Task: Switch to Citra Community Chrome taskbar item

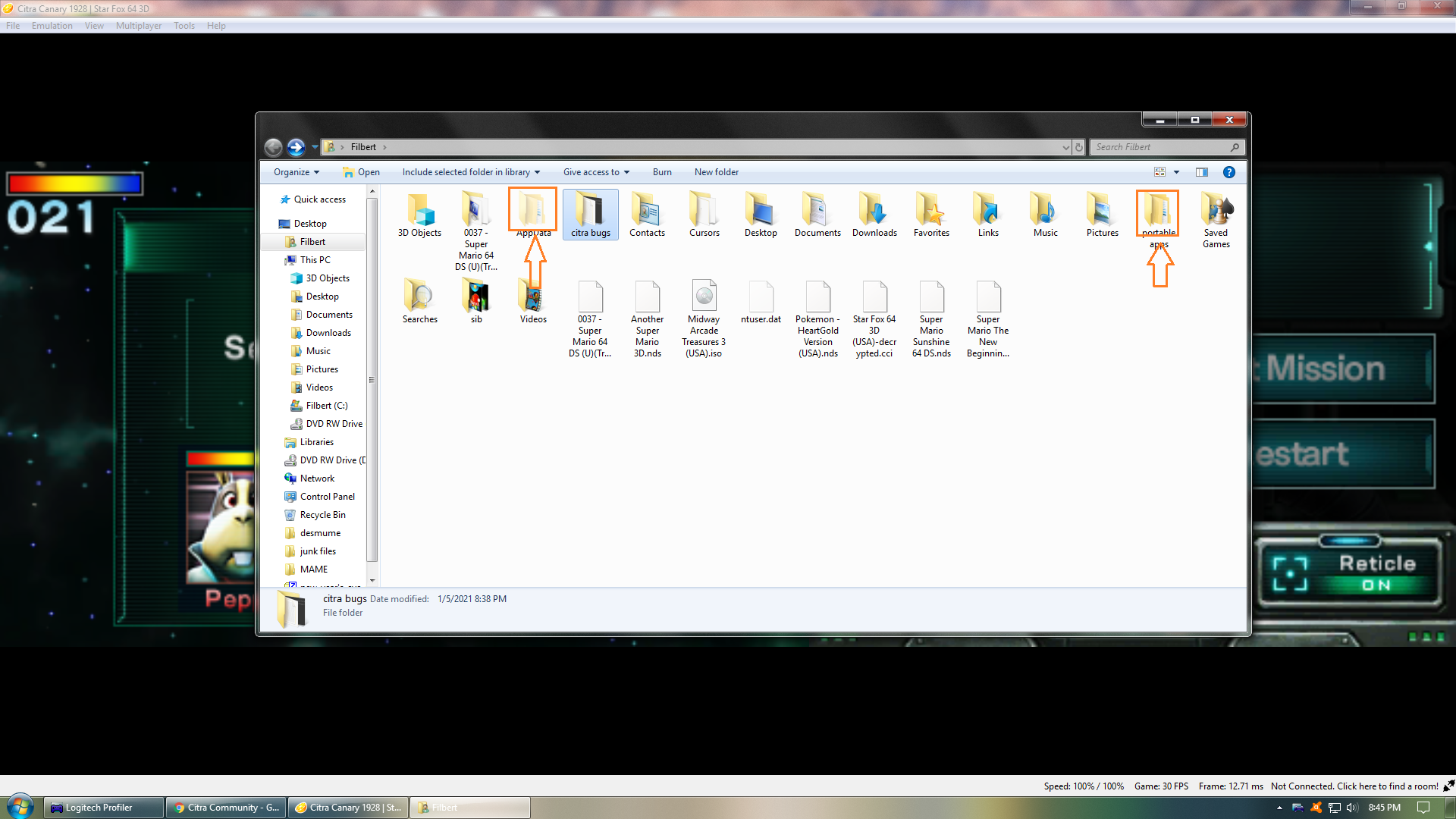Action: point(226,808)
